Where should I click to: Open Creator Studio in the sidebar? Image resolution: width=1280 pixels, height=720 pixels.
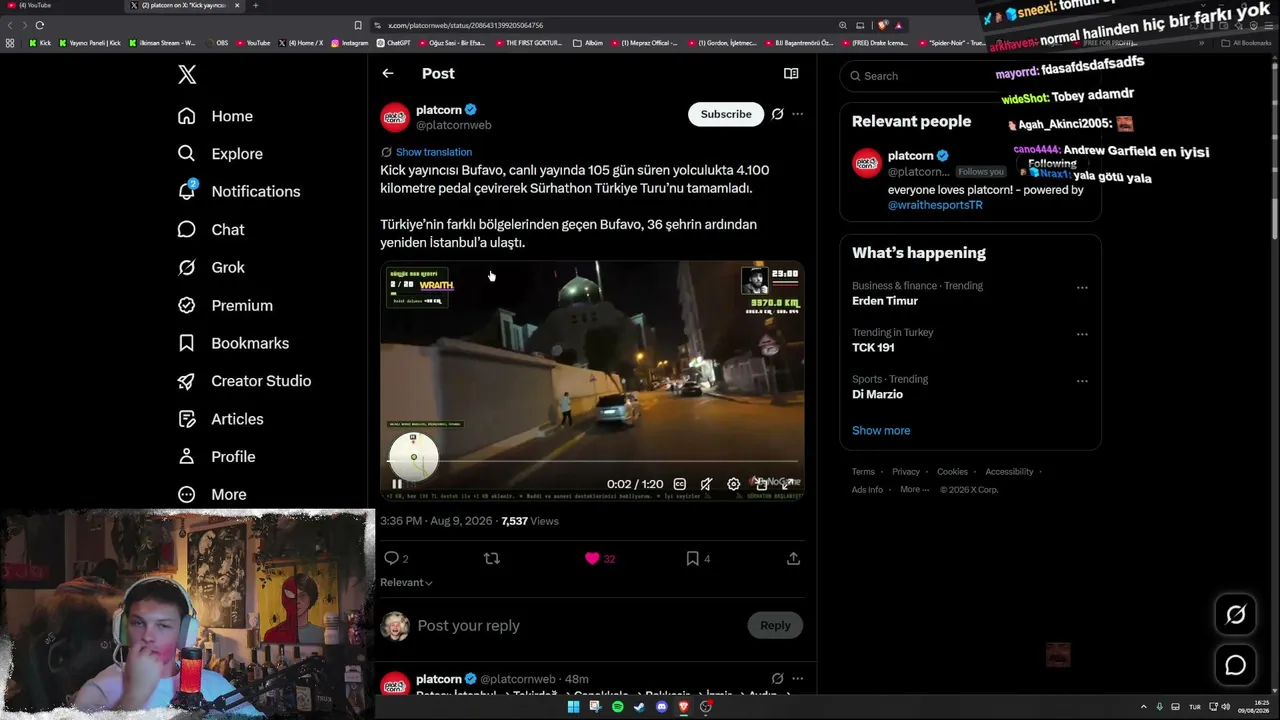pyautogui.click(x=244, y=381)
